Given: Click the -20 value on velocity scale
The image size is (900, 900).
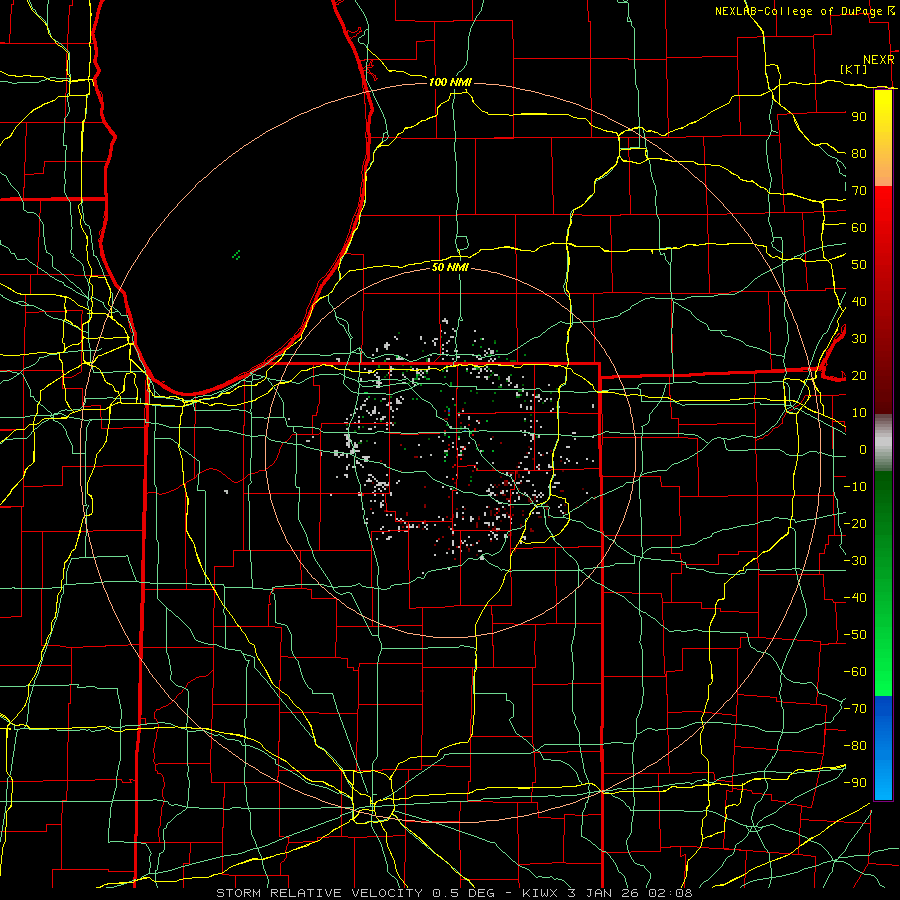Looking at the screenshot, I should [x=855, y=523].
